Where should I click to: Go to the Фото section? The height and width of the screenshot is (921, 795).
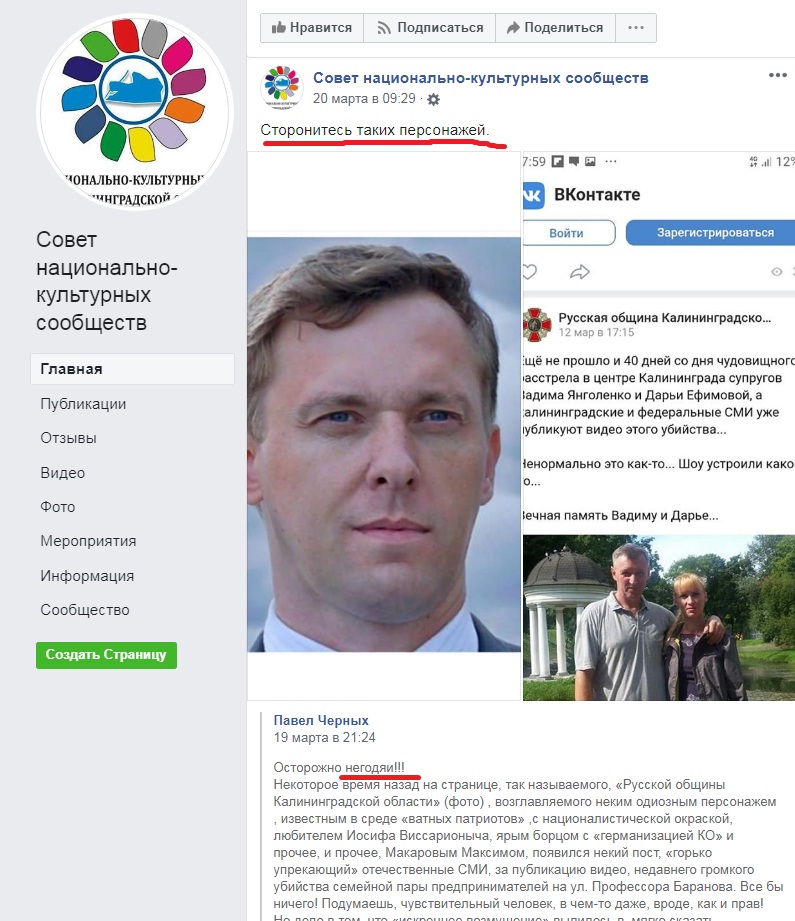58,507
